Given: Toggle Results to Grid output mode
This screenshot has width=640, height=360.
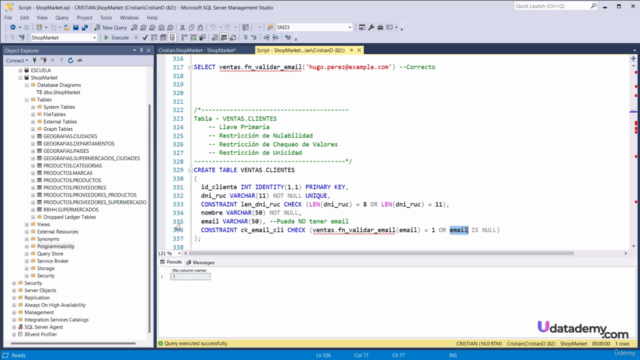Looking at the screenshot, I should tap(224, 38).
